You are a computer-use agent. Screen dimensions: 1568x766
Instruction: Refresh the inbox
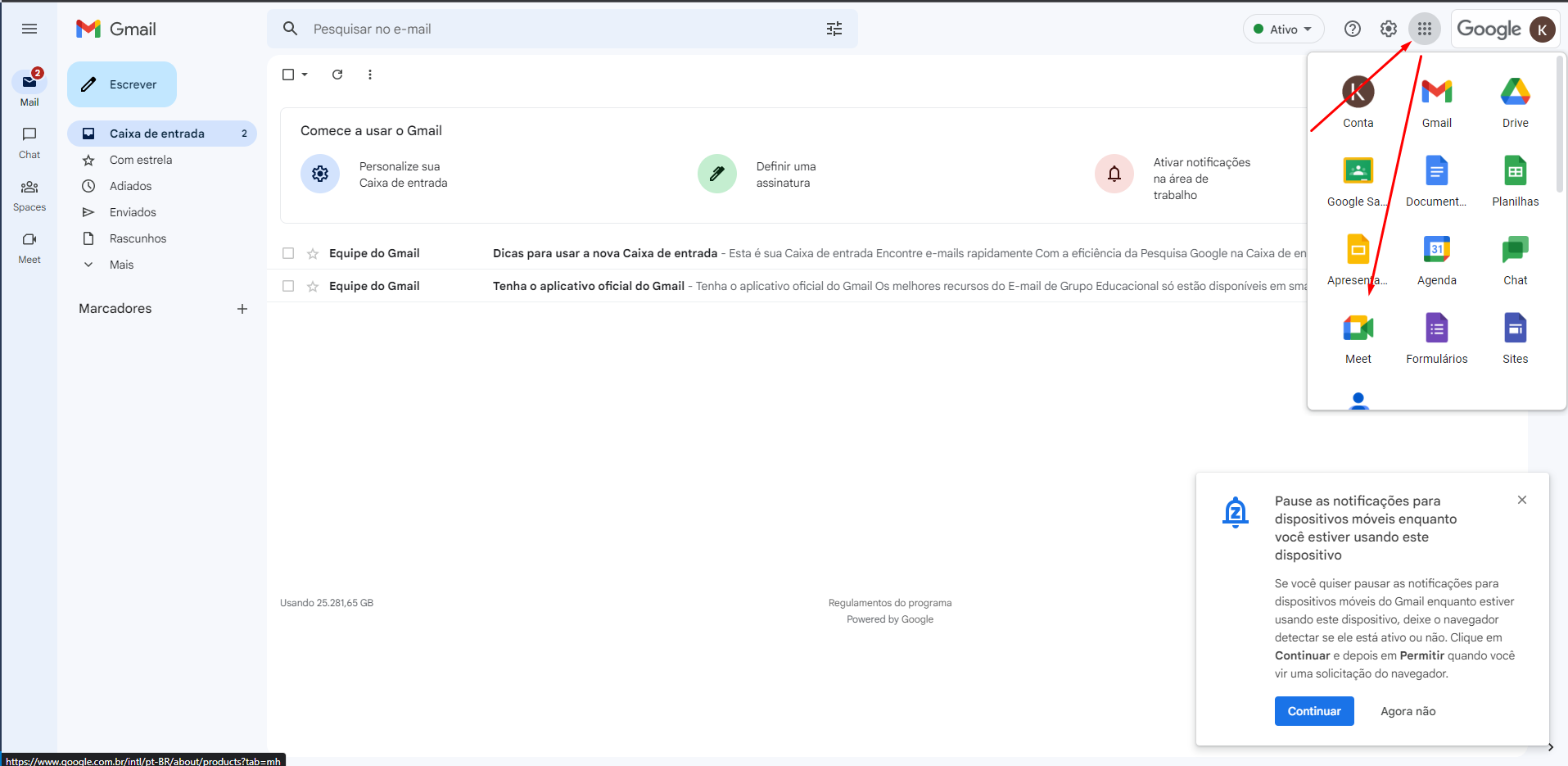pos(337,75)
